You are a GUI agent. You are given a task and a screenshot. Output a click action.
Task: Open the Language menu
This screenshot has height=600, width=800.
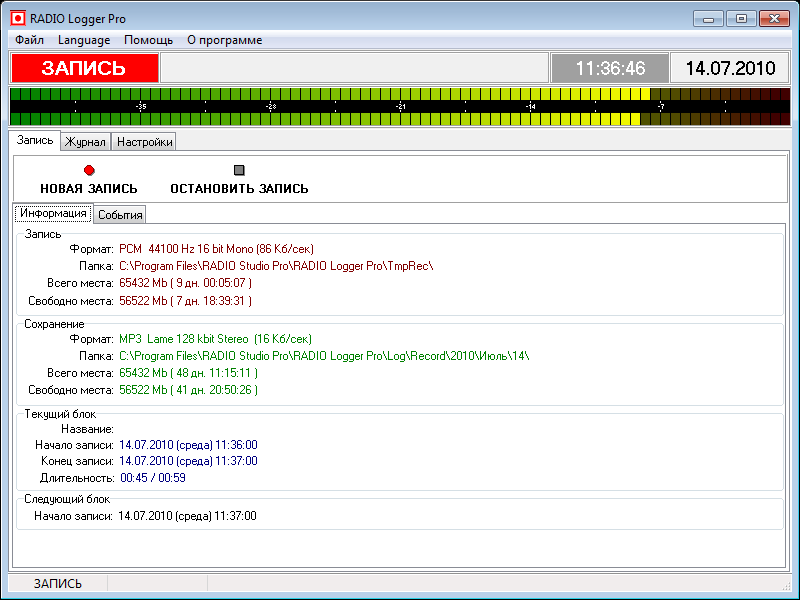pyautogui.click(x=84, y=40)
